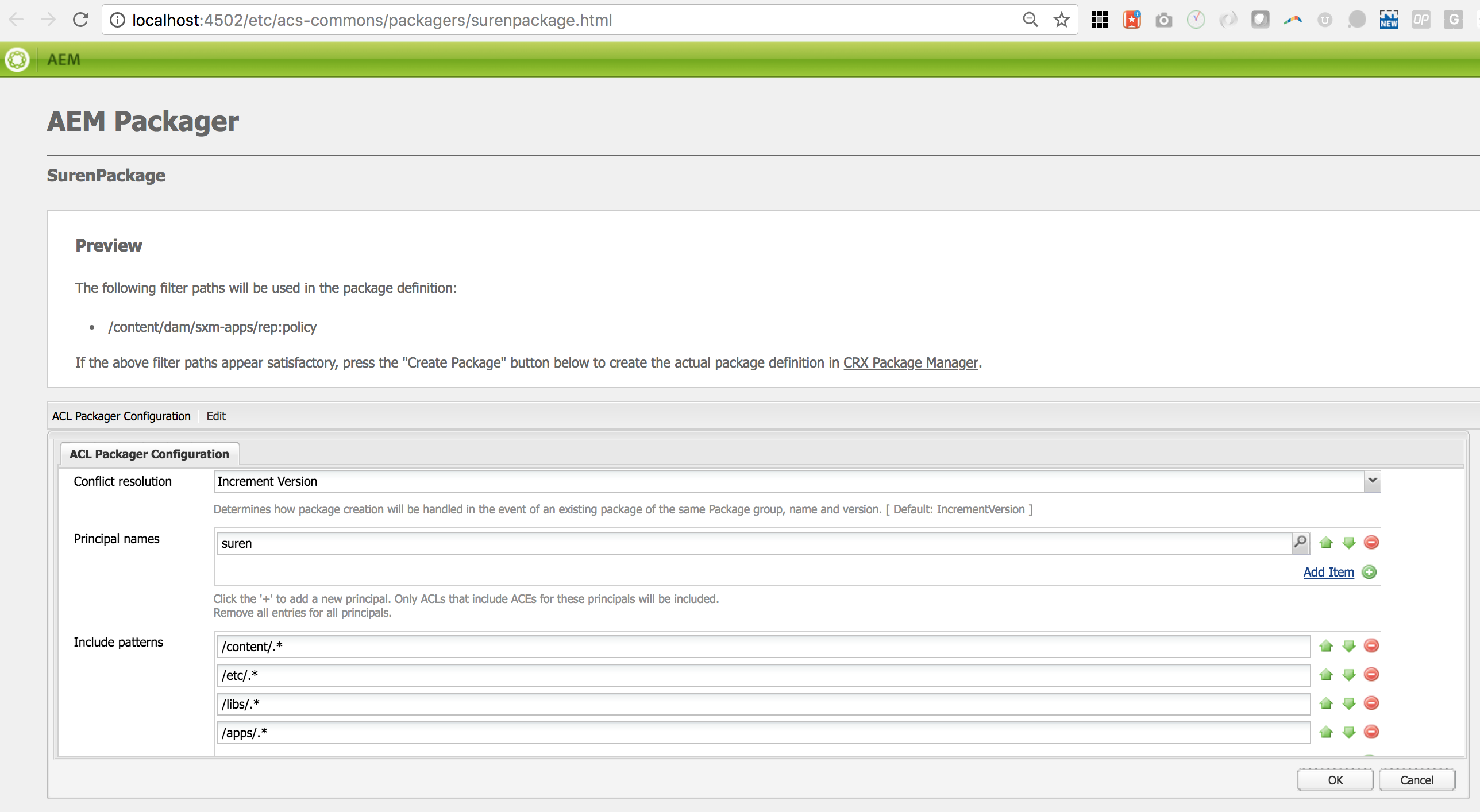
Task: Open the Conflict resolution dropdown arrow
Action: pos(1372,481)
